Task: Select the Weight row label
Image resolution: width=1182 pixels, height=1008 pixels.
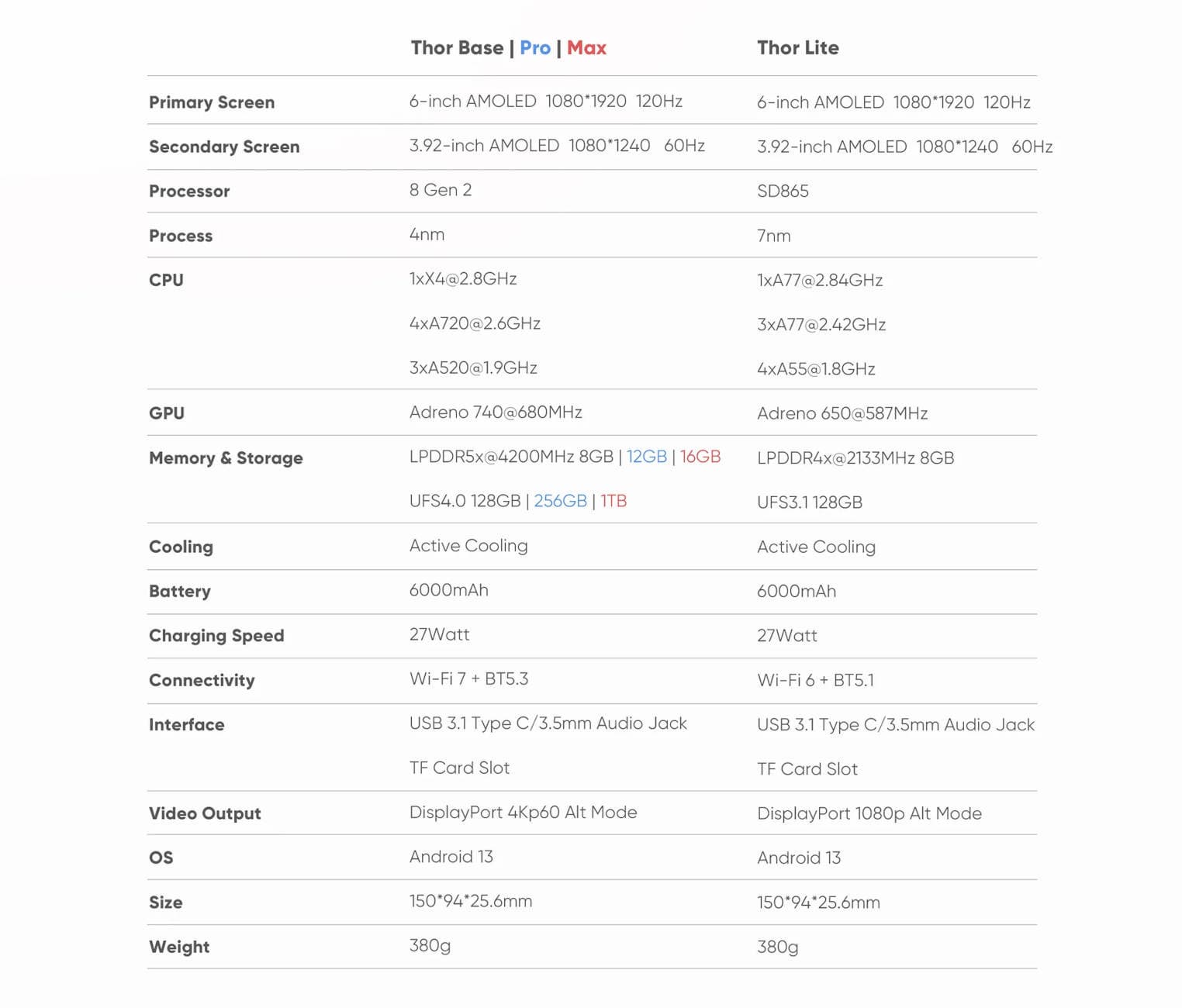Action: click(179, 947)
